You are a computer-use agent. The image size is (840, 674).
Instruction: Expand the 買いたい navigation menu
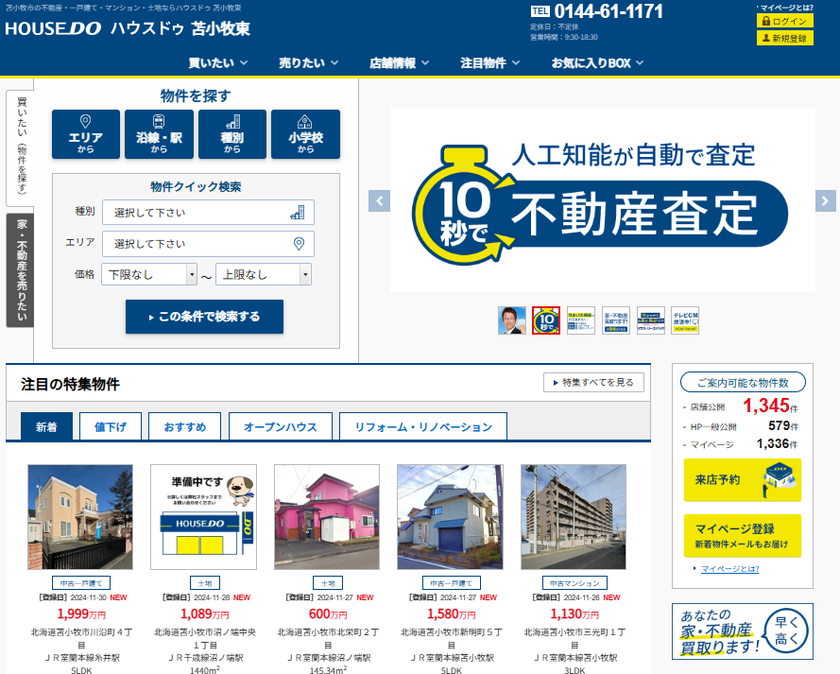coord(217,63)
